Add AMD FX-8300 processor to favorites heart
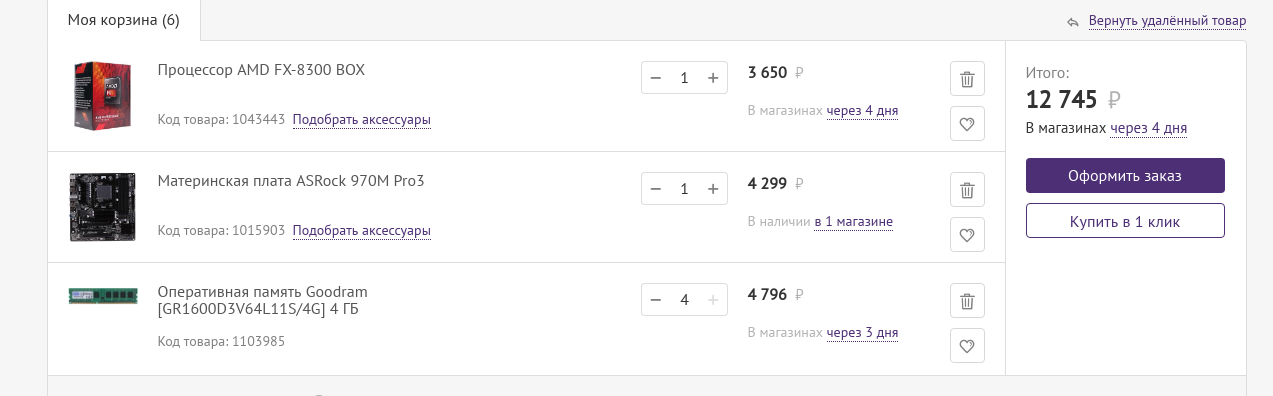This screenshot has width=1273, height=396. (967, 124)
